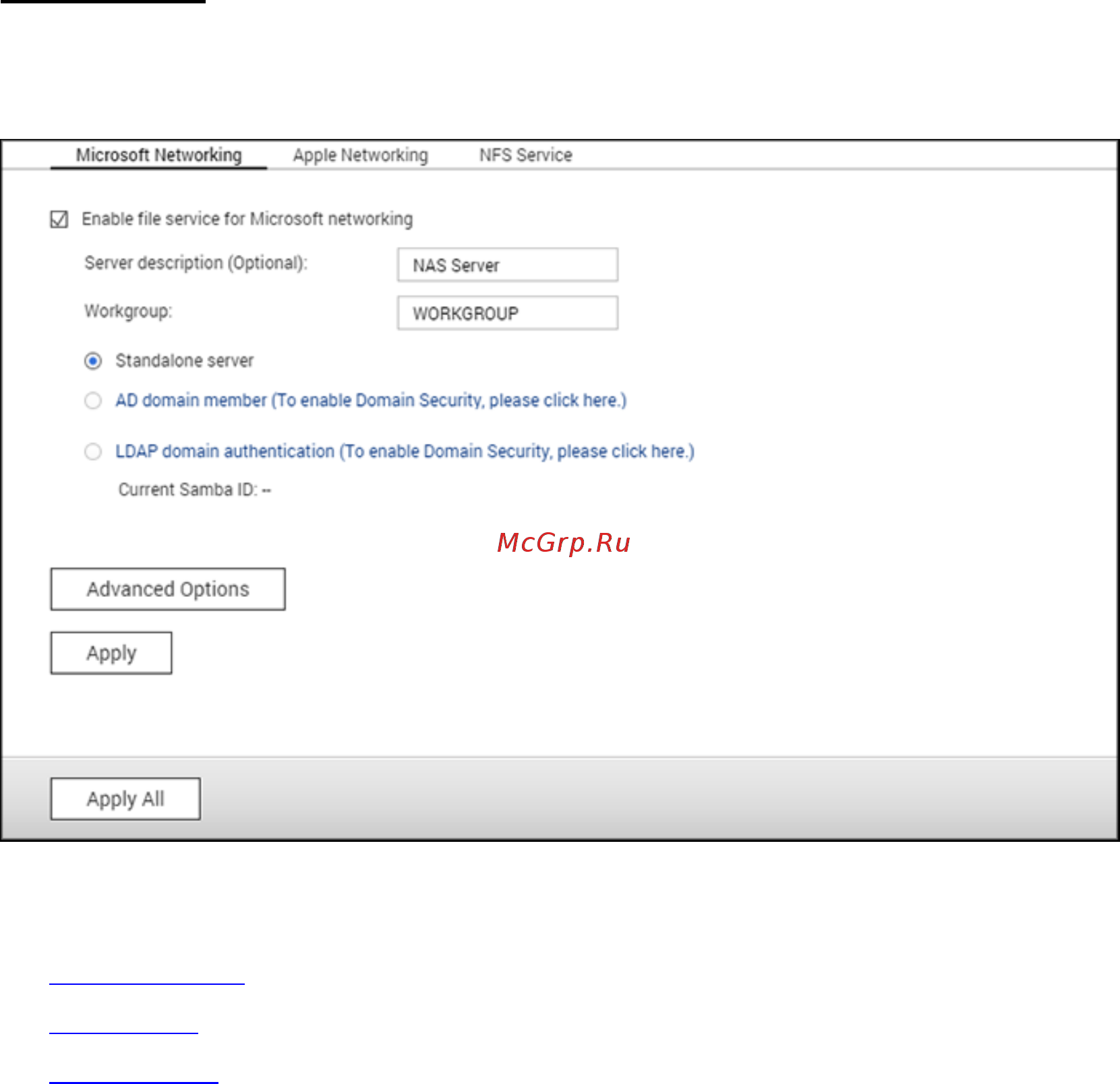
Task: Click the Workgroup input field
Action: coord(507,313)
